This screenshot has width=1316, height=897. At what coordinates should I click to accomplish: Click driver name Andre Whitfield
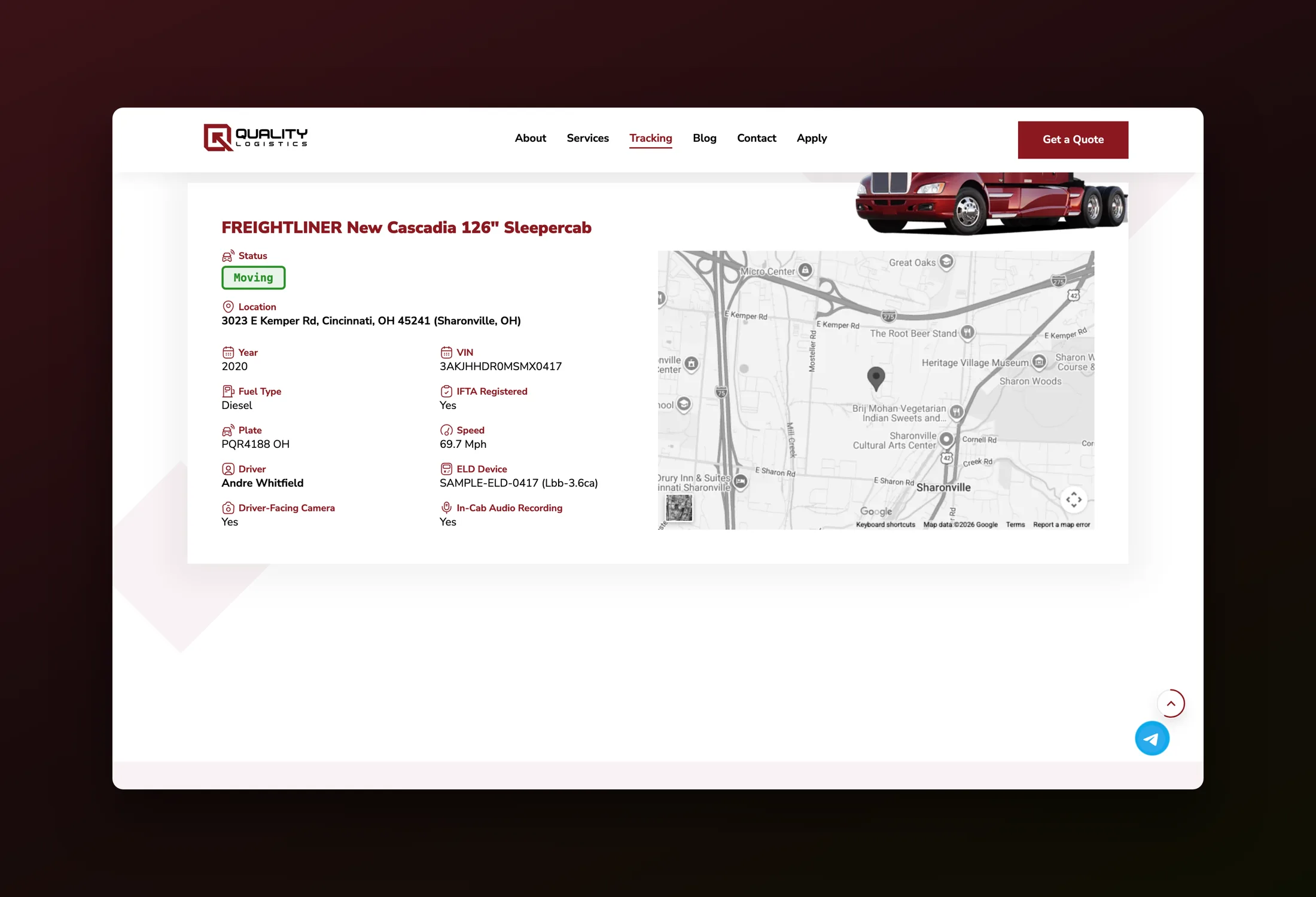(263, 483)
